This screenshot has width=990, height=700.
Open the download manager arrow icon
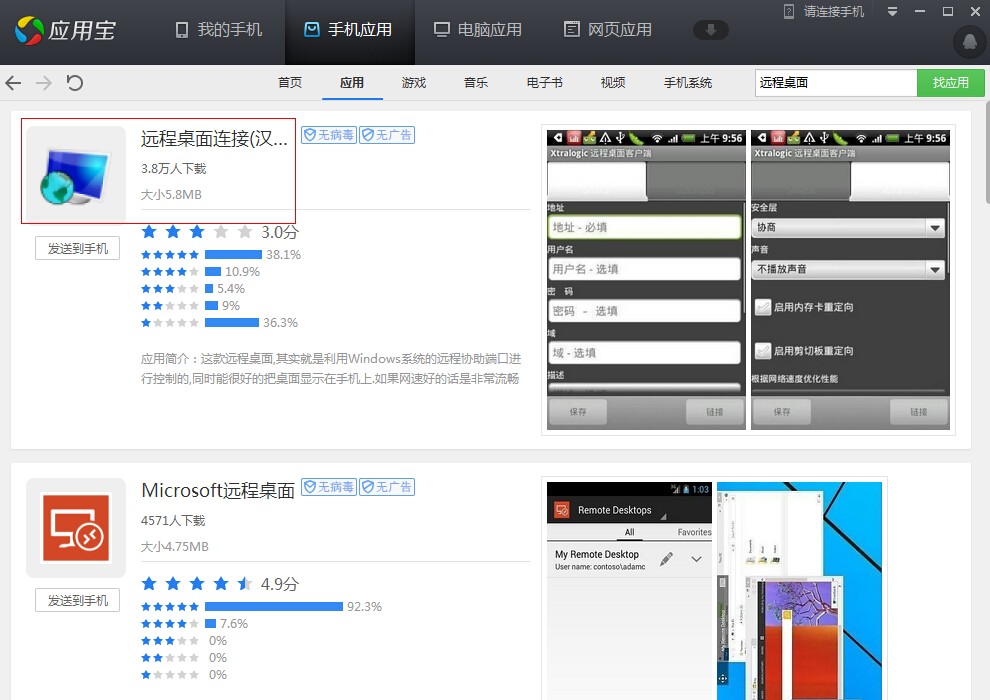click(711, 30)
